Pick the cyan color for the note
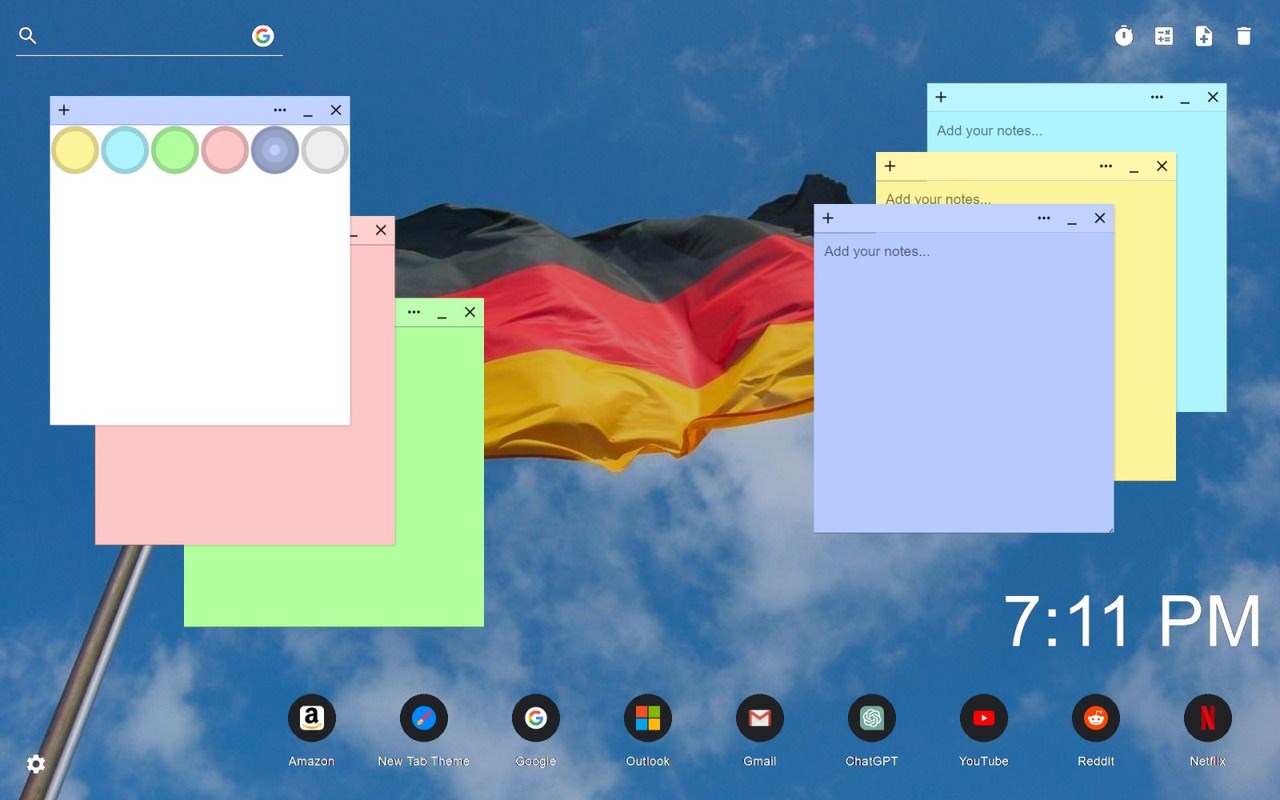Viewport: 1280px width, 800px height. coord(125,150)
